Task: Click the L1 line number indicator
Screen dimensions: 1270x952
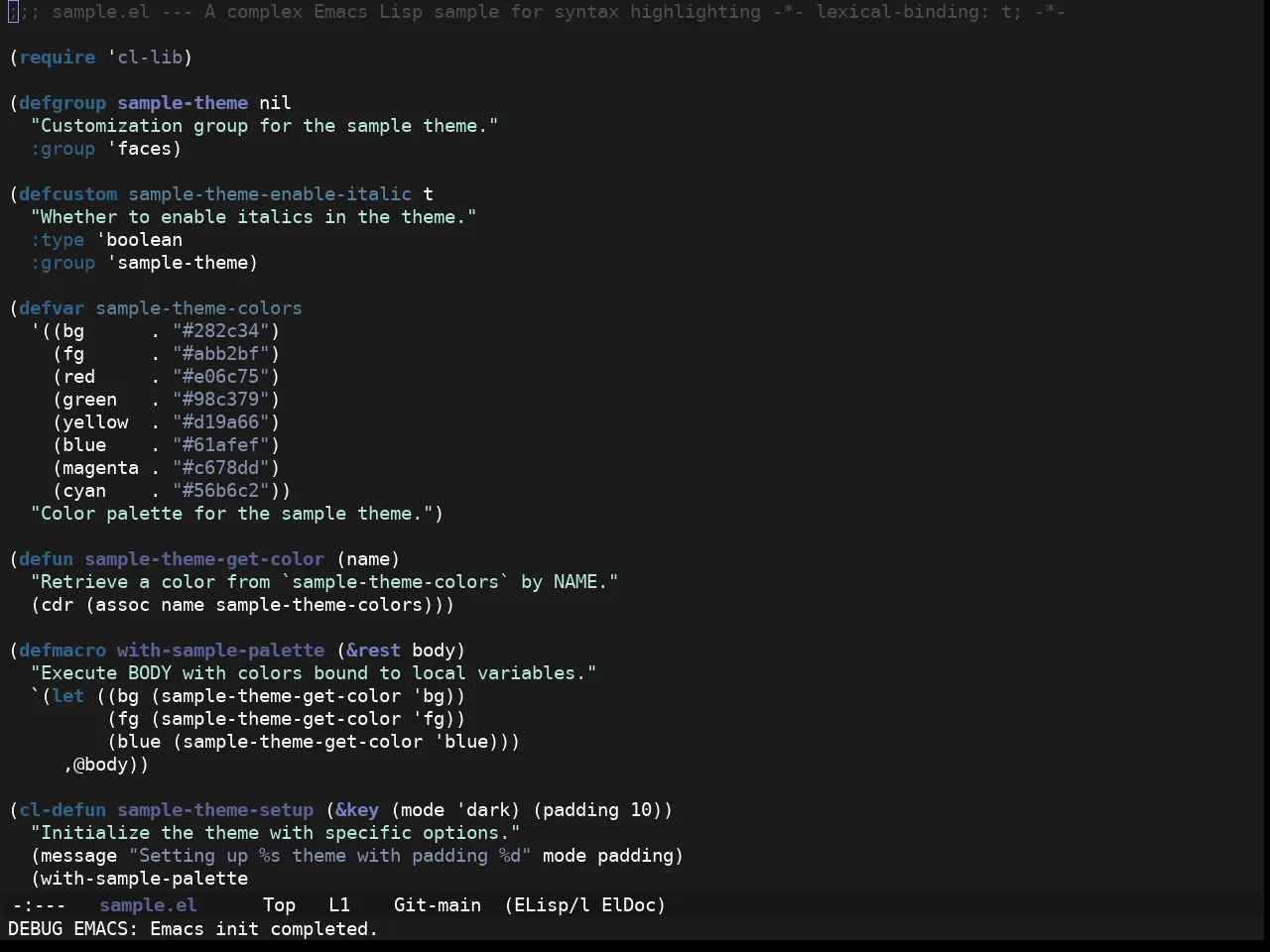Action: click(339, 904)
